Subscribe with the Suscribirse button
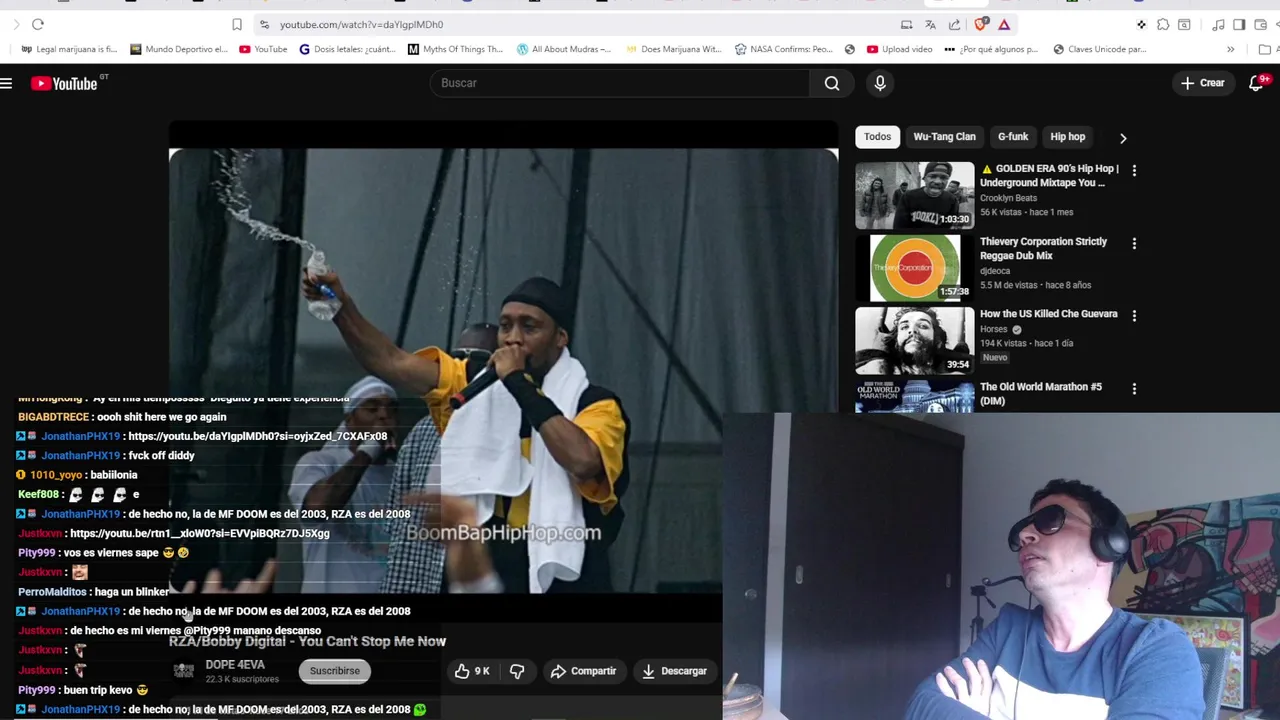The width and height of the screenshot is (1280, 720). point(334,671)
